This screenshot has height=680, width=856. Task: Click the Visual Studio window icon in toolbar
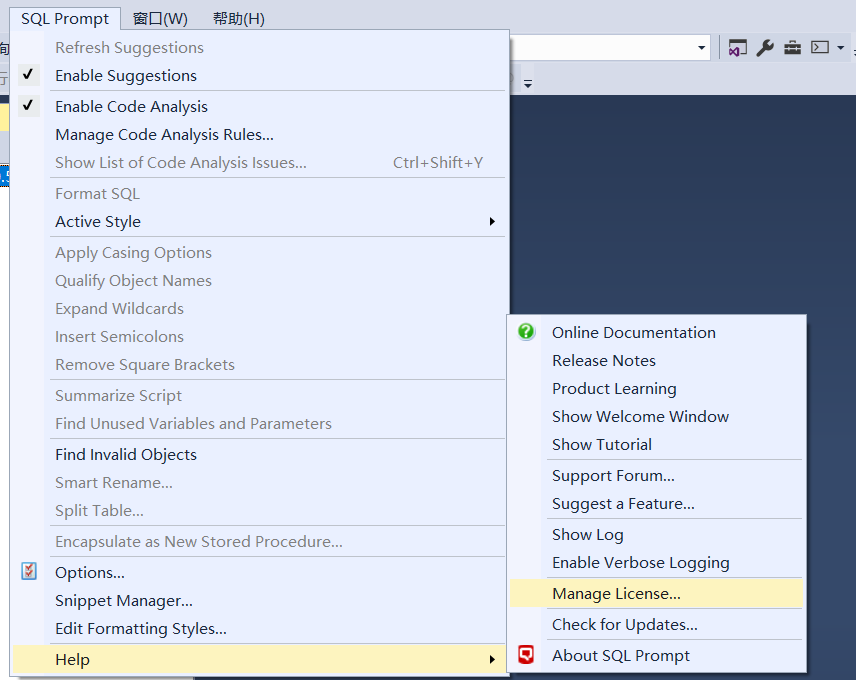pyautogui.click(x=738, y=48)
